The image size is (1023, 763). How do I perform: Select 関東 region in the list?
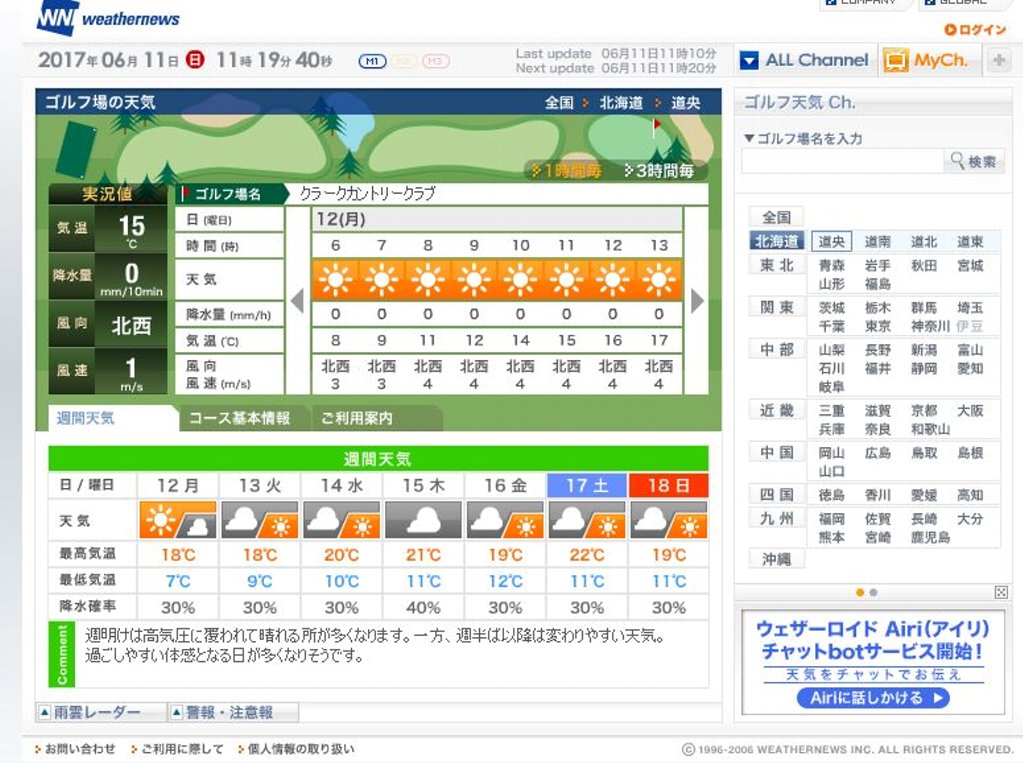point(776,307)
